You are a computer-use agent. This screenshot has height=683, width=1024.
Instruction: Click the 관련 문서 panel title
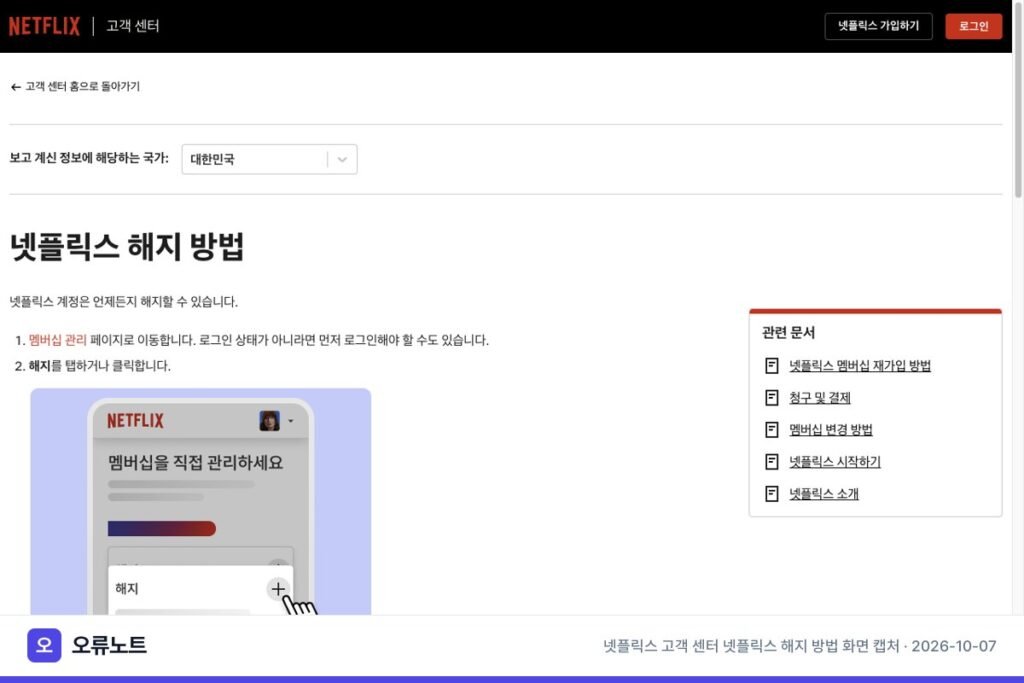(x=788, y=332)
